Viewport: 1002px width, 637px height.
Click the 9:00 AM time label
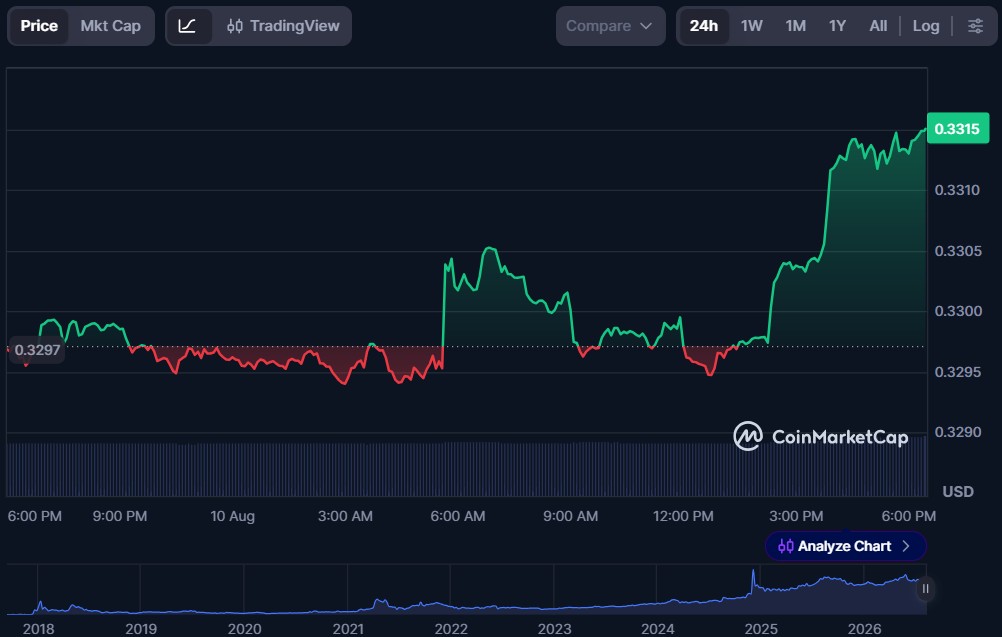(x=571, y=516)
